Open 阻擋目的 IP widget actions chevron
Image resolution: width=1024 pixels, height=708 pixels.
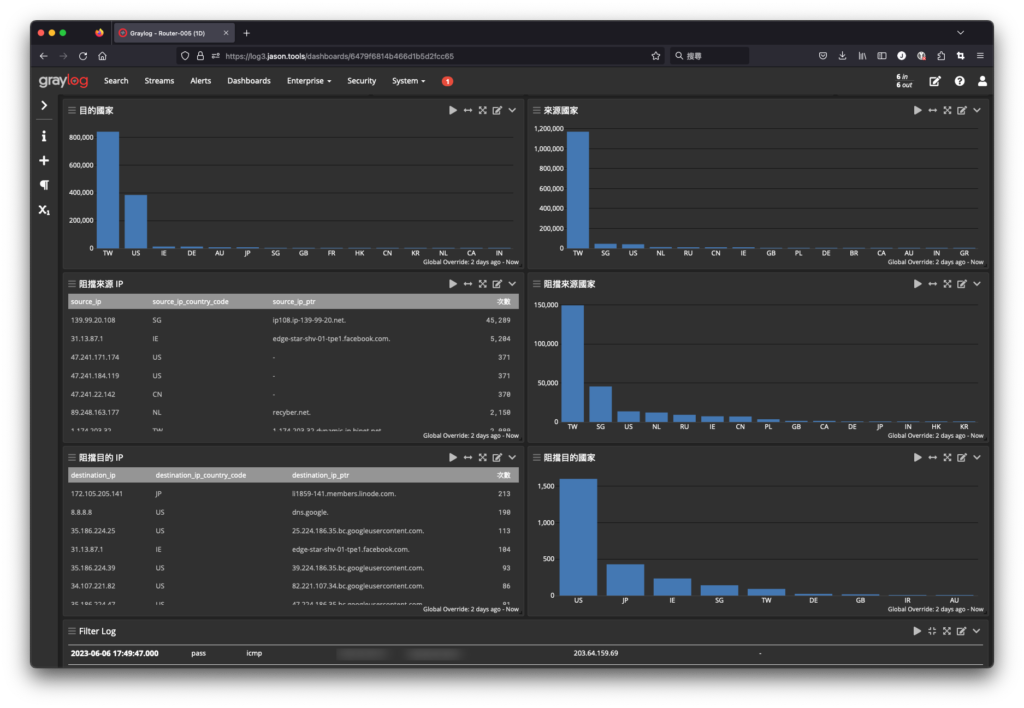512,458
